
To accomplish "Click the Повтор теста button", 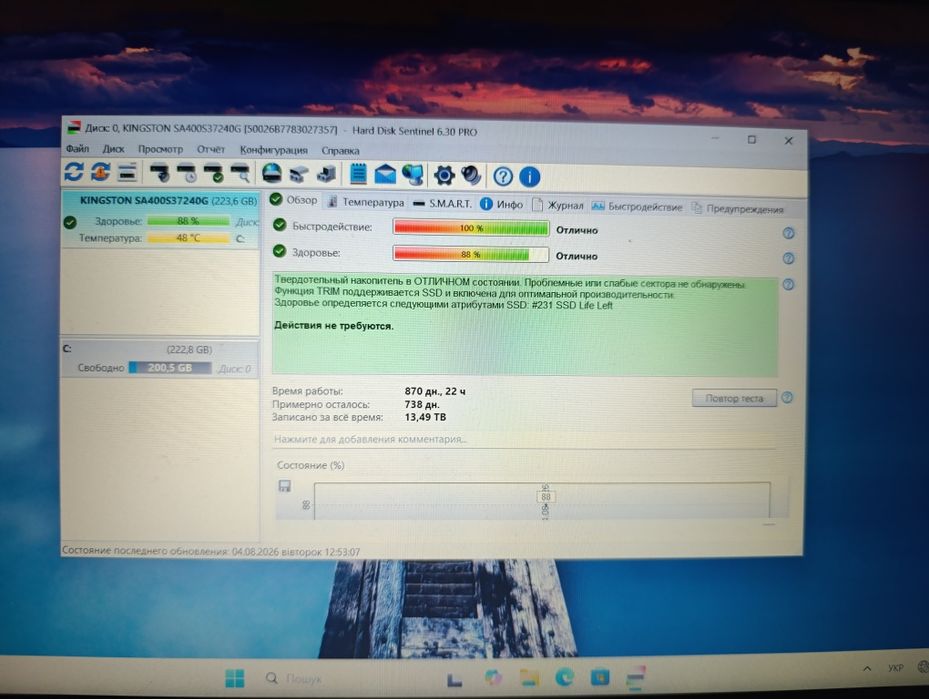I will pyautogui.click(x=734, y=398).
